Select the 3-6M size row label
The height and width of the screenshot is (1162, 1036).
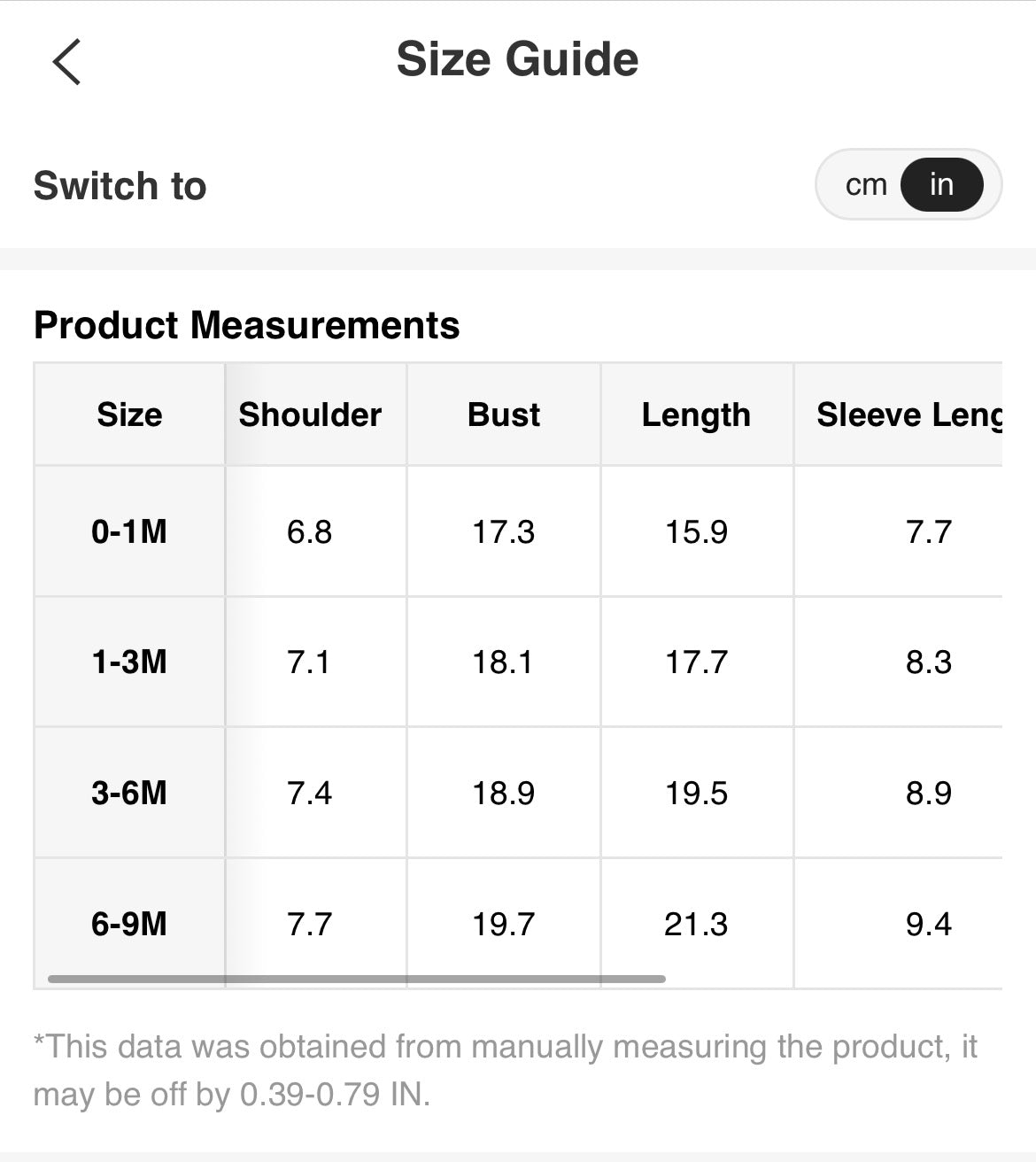pos(129,793)
